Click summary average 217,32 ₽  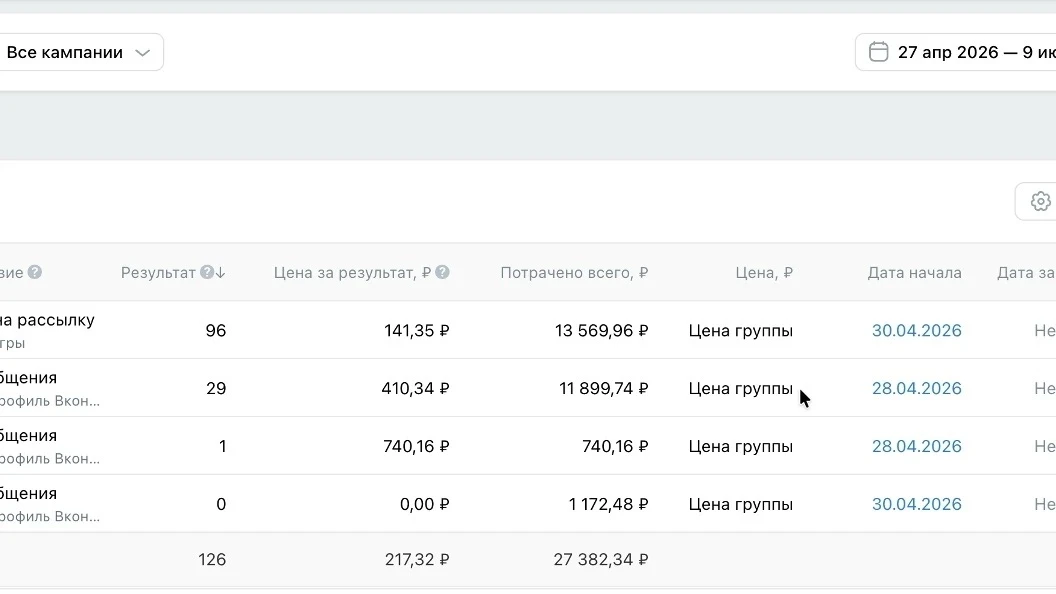tap(417, 560)
